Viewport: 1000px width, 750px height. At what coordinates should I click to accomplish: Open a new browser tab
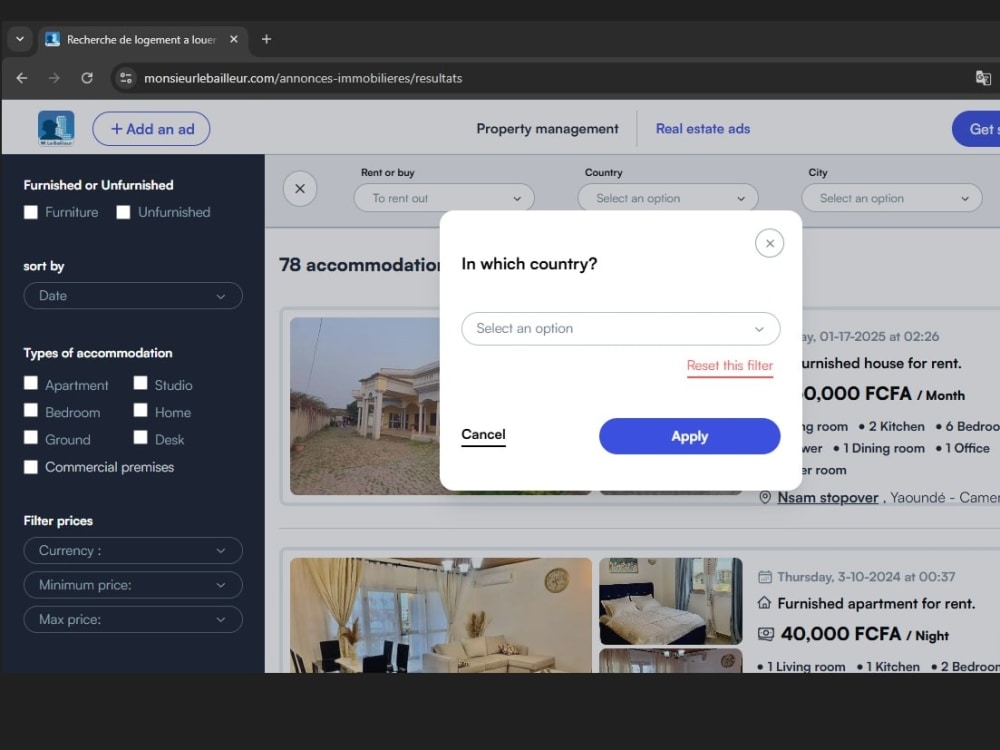(267, 39)
